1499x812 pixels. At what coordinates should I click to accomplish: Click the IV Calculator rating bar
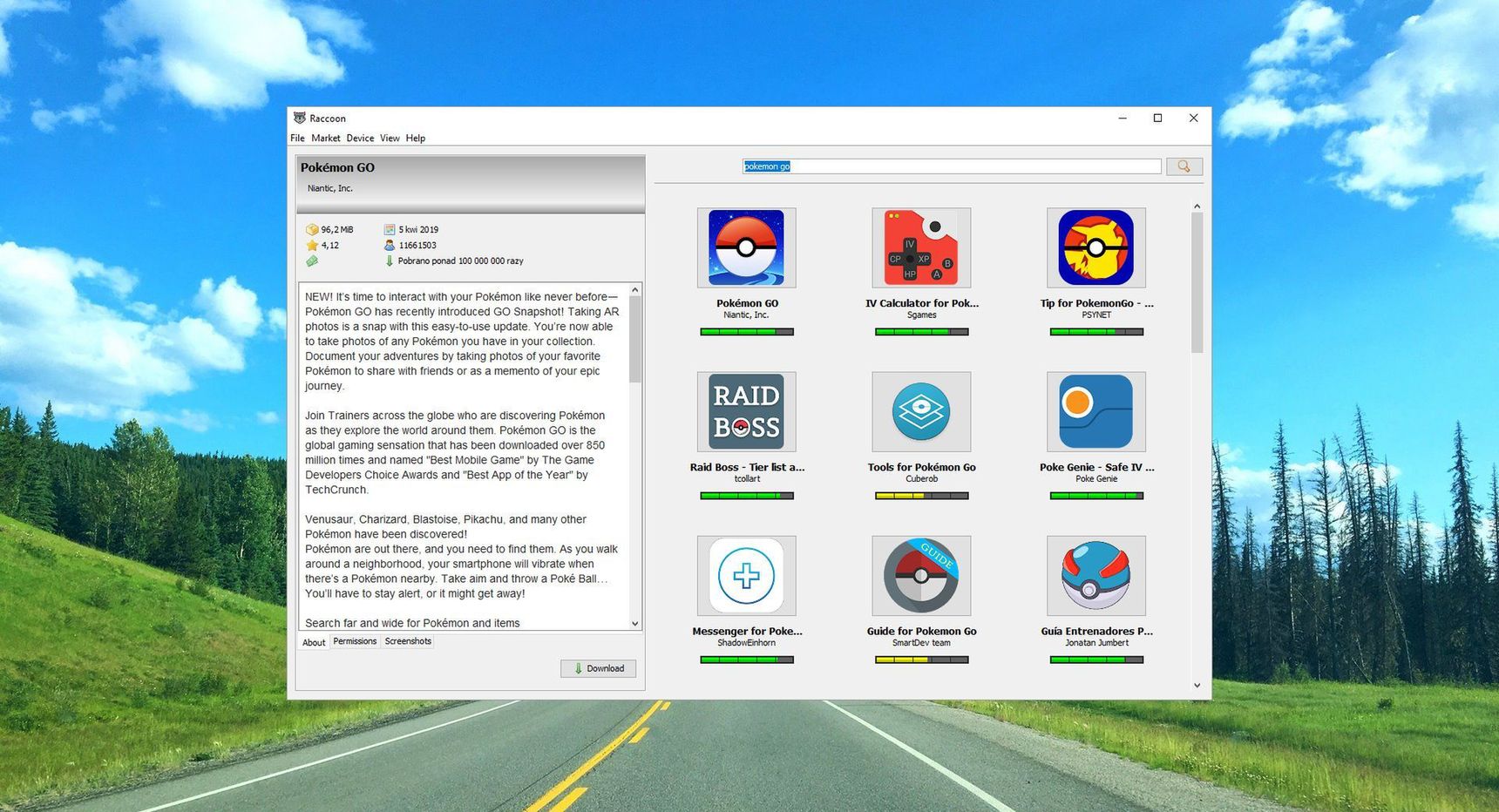point(921,332)
